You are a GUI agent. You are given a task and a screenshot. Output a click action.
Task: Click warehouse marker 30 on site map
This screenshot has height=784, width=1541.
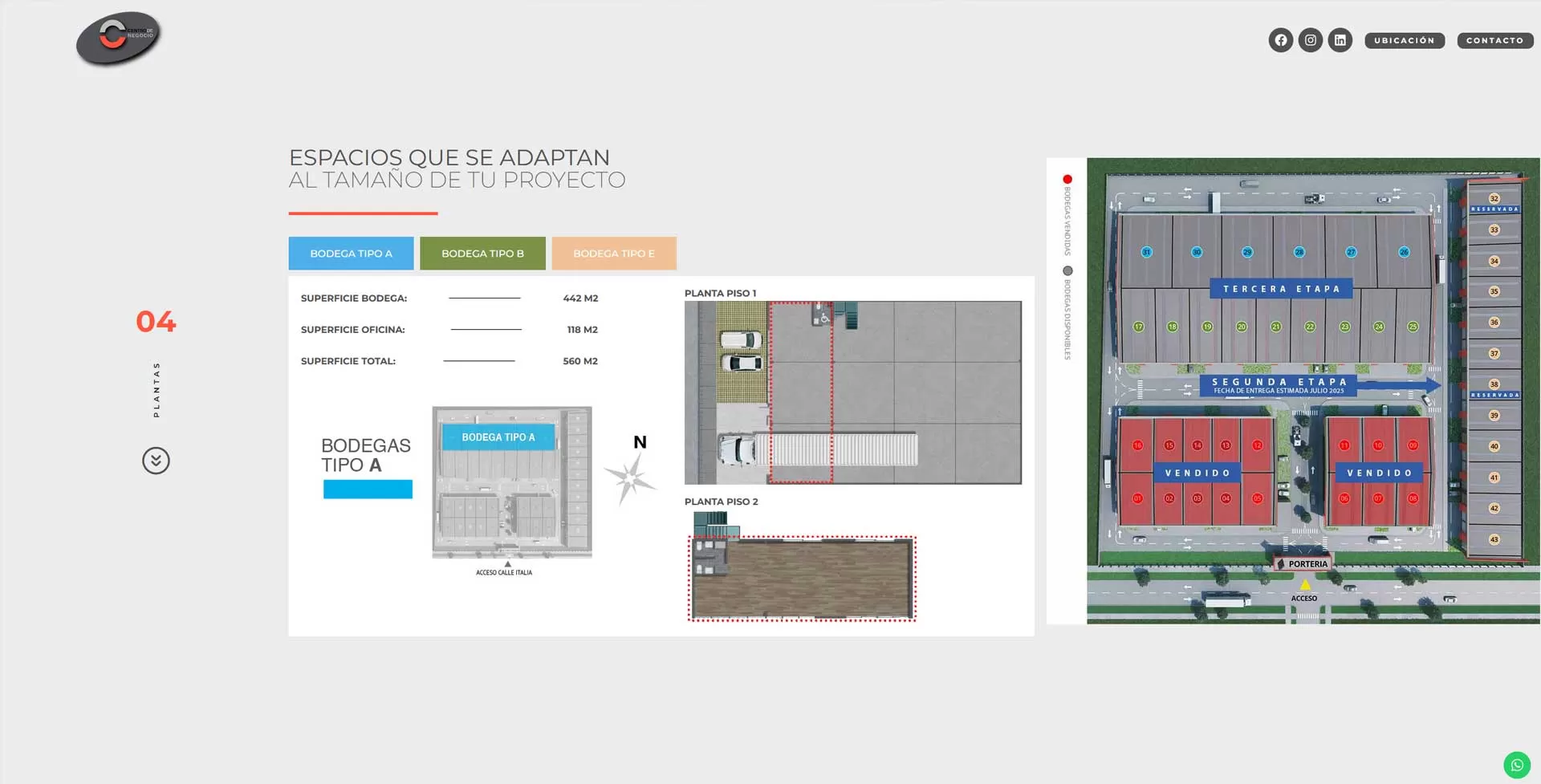click(x=1196, y=252)
